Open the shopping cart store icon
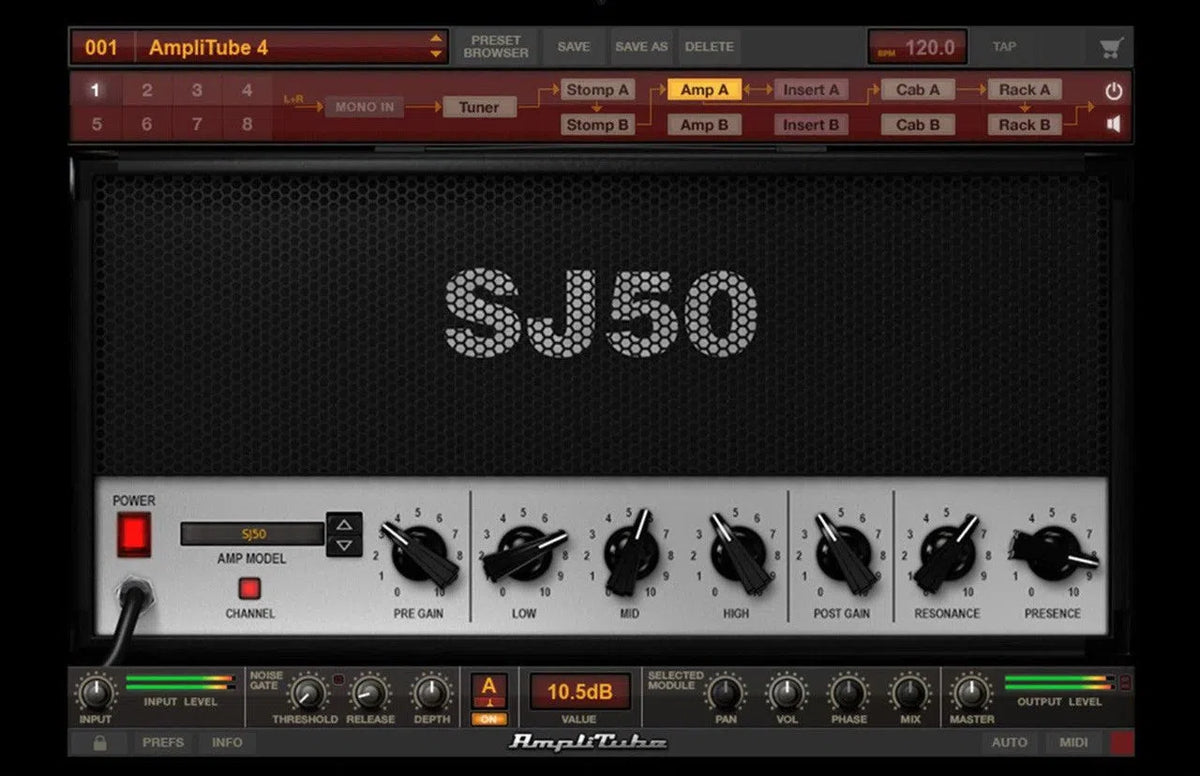Screen dimensions: 1200x776 click(x=1110, y=46)
